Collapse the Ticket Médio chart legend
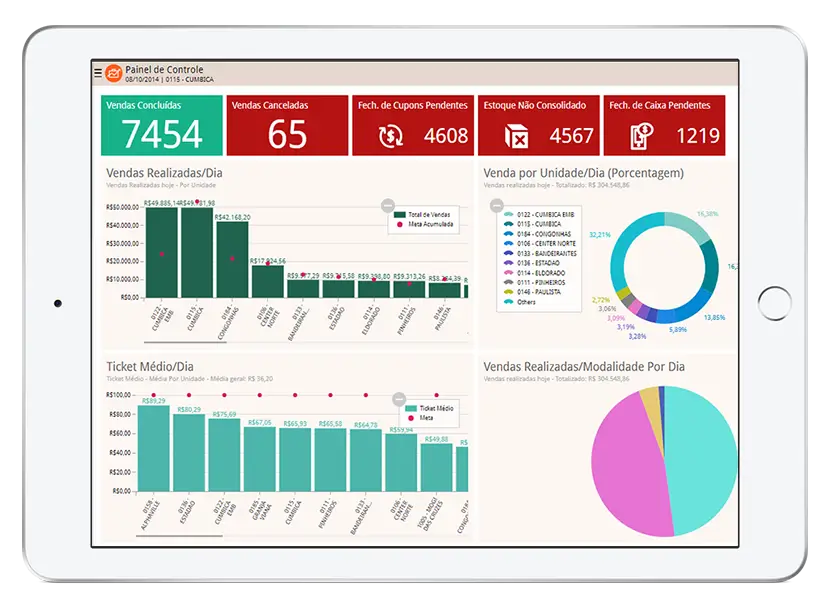This screenshot has width=840, height=602. [398, 398]
